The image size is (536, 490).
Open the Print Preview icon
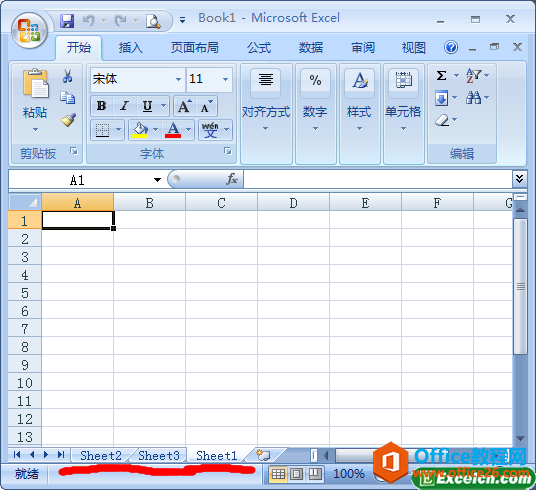(153, 21)
